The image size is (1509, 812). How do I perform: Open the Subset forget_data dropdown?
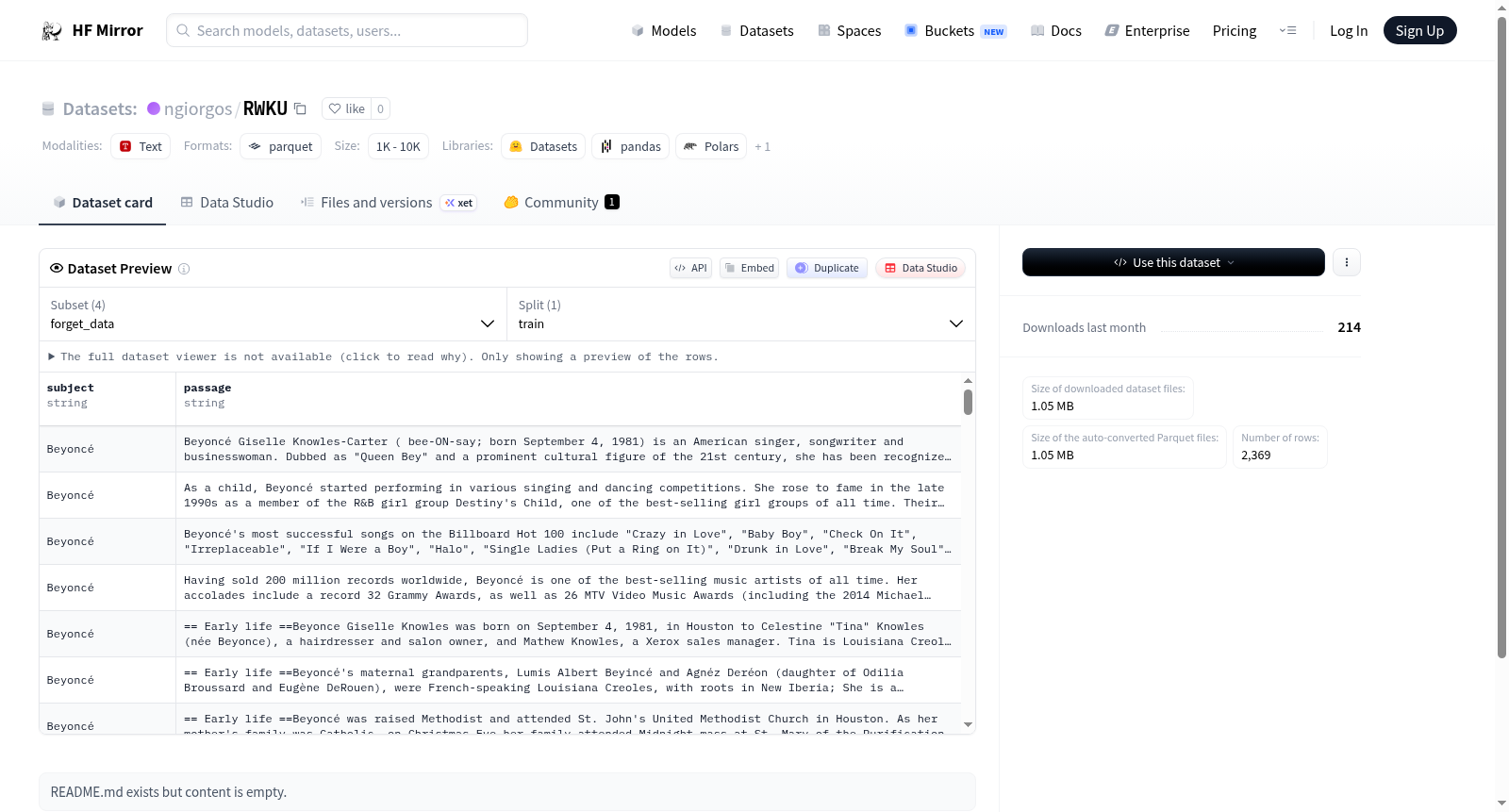point(273,314)
